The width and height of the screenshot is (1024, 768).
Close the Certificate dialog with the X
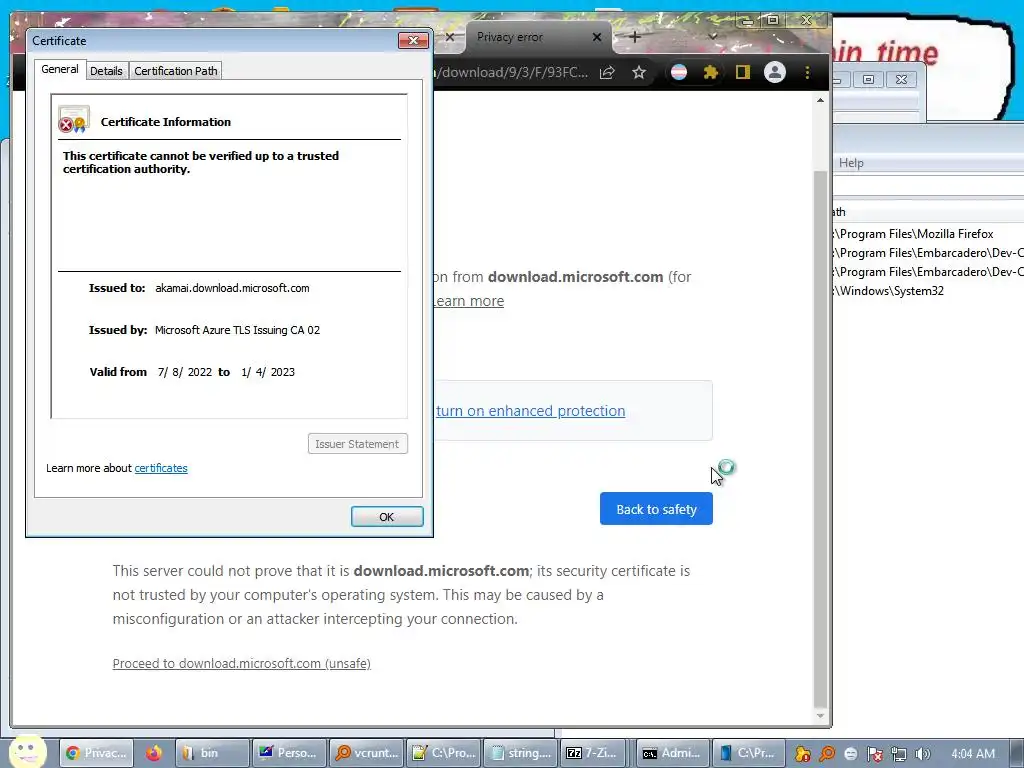413,40
